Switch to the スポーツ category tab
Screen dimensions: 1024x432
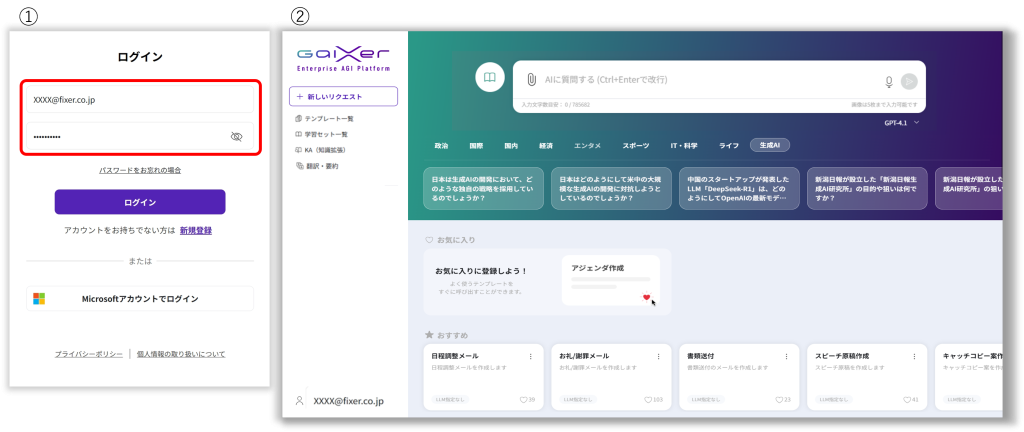(635, 145)
